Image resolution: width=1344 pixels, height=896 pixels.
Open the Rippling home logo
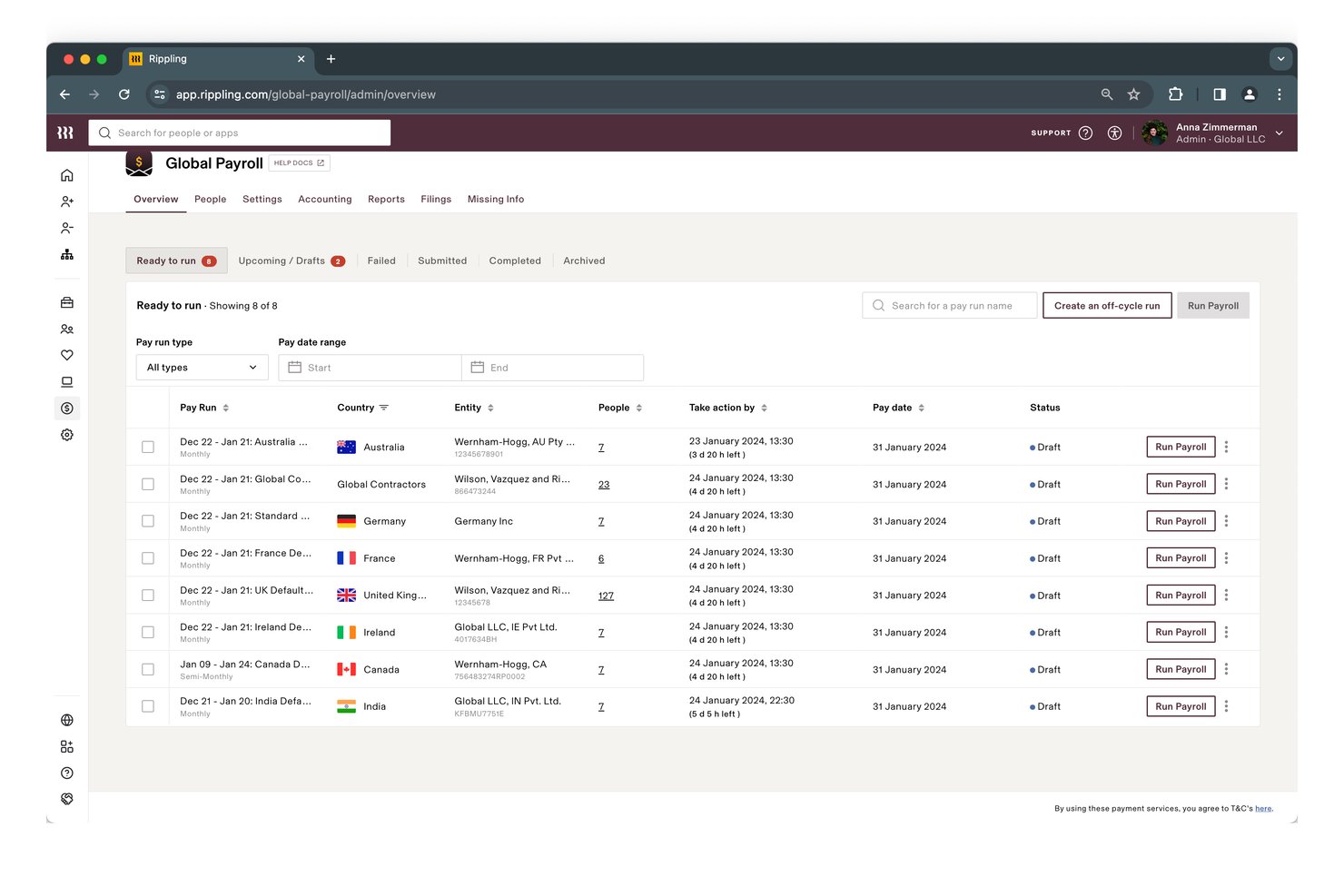point(65,133)
